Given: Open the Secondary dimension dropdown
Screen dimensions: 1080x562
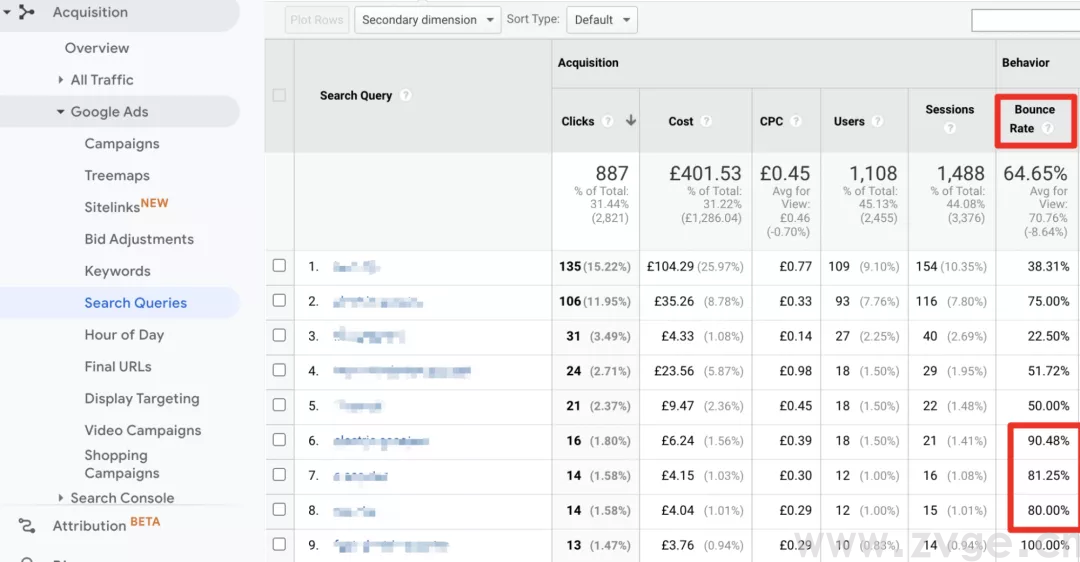Looking at the screenshot, I should pos(427,20).
